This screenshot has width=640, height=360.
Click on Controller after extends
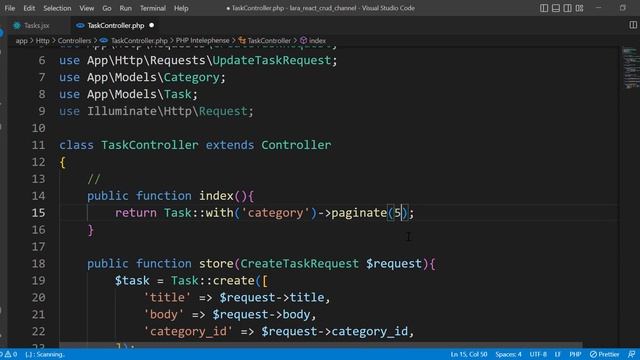pyautogui.click(x=296, y=145)
